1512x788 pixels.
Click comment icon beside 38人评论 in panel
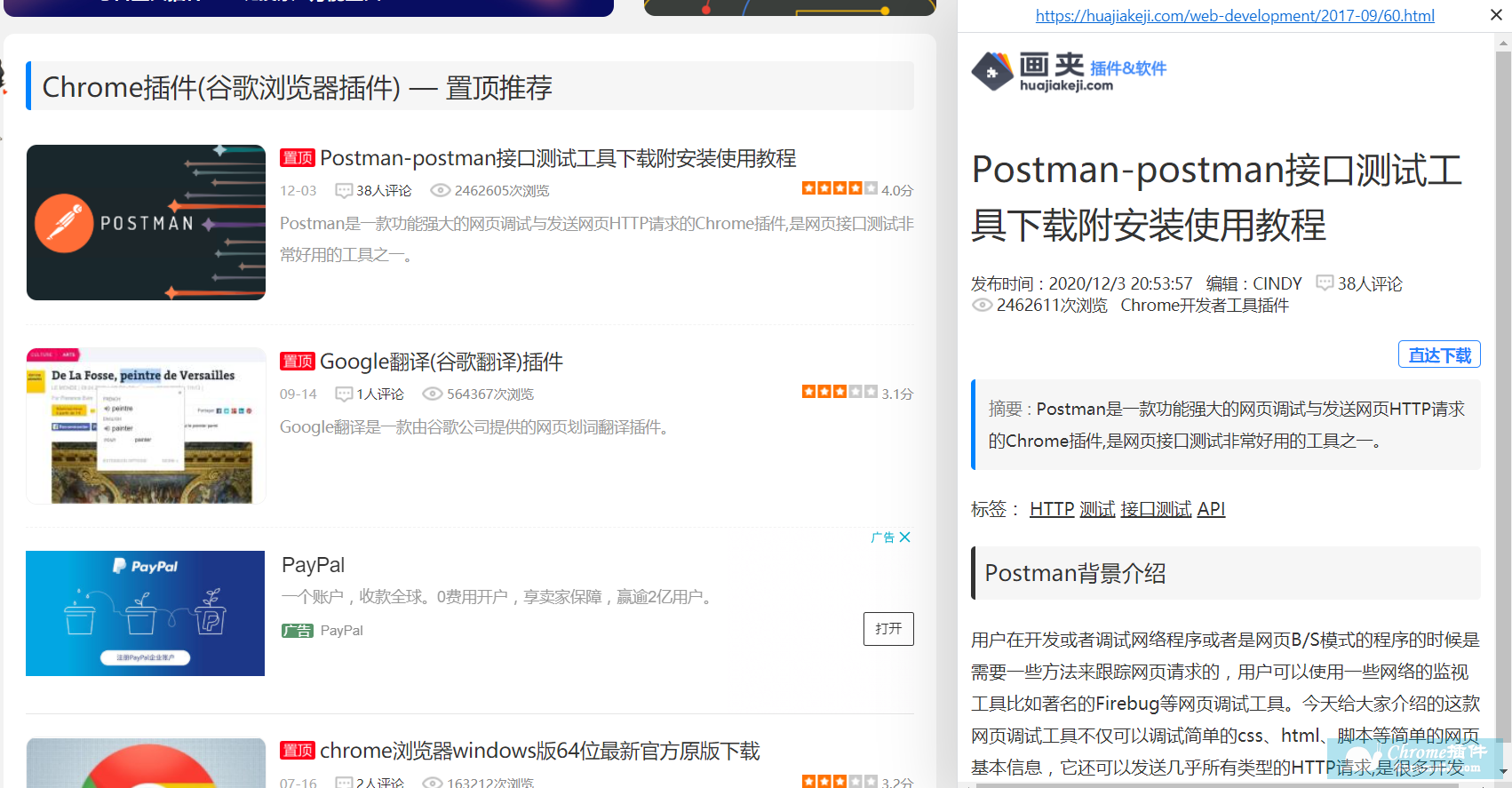coord(1325,283)
